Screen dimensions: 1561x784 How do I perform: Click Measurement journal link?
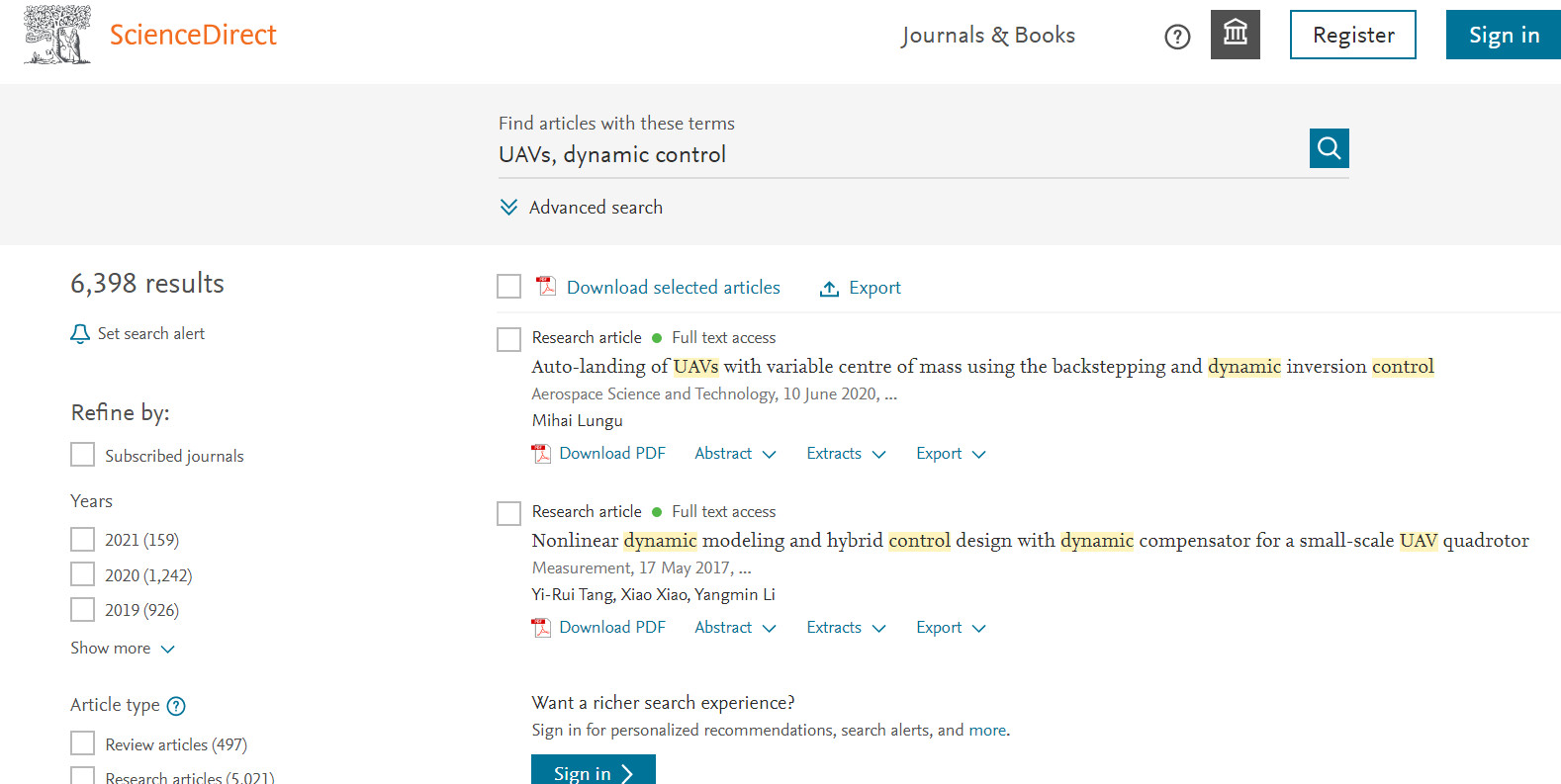(582, 567)
